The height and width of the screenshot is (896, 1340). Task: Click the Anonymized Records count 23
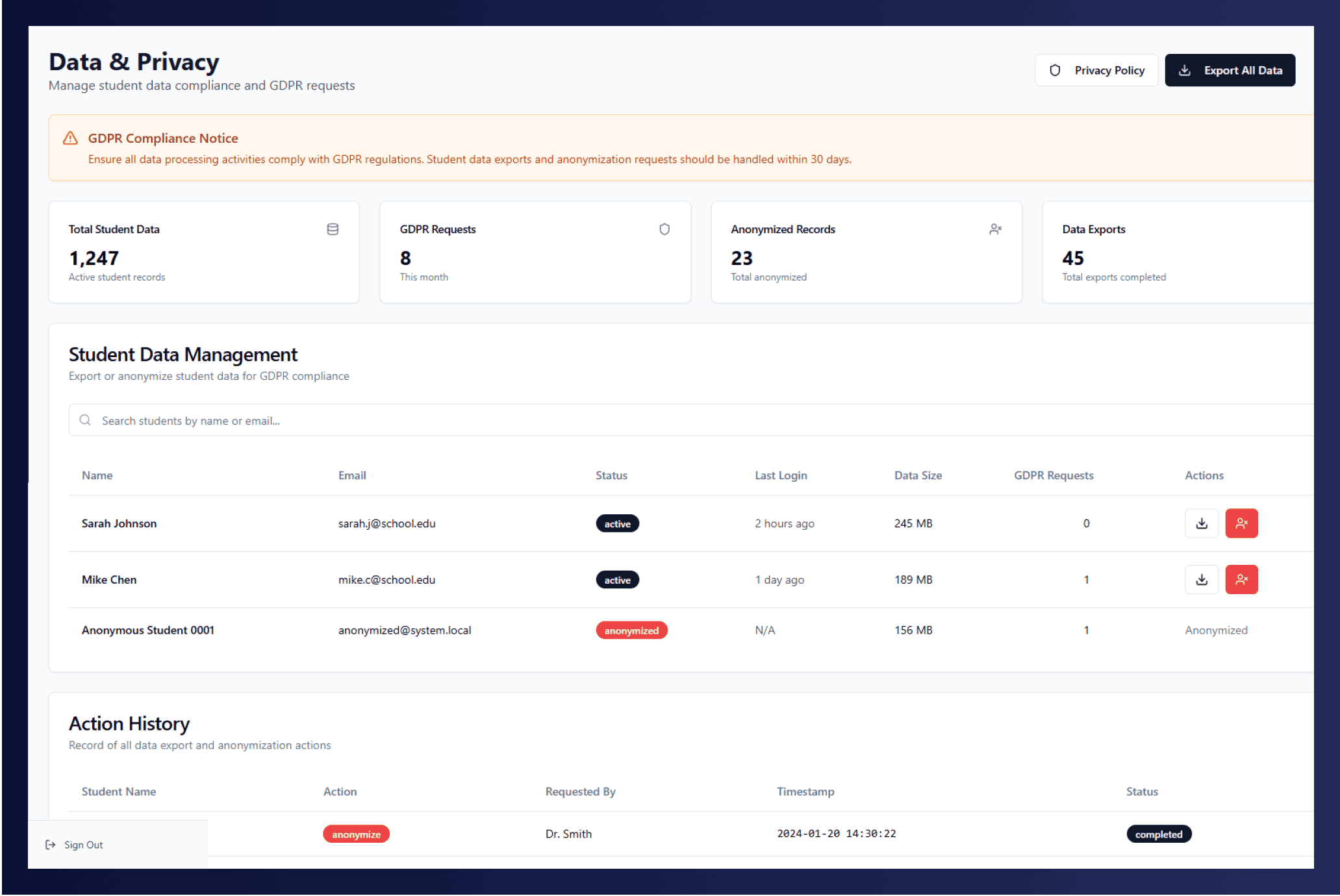(742, 258)
